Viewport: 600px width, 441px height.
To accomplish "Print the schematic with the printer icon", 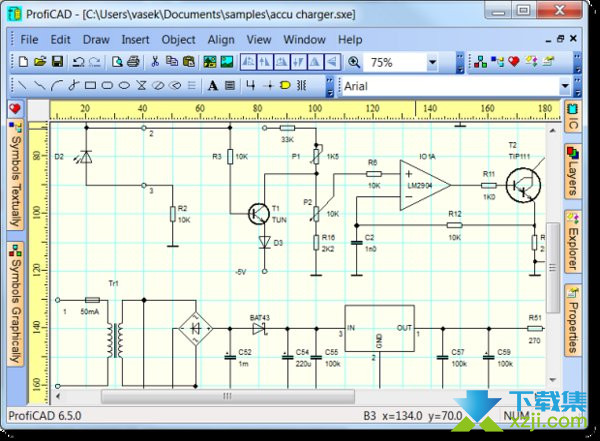I will tap(133, 62).
